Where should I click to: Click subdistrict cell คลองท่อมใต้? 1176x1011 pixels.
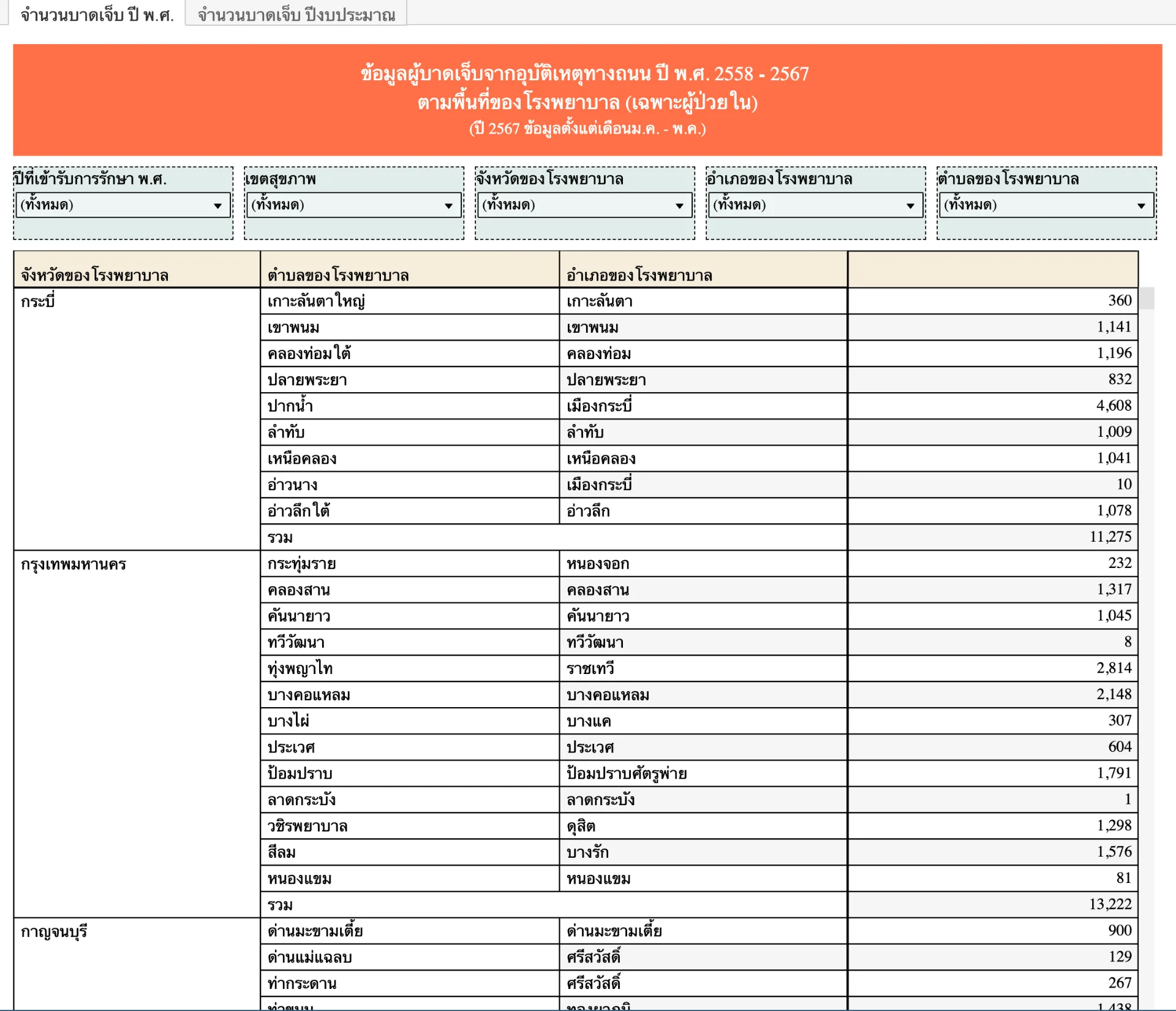tap(410, 354)
